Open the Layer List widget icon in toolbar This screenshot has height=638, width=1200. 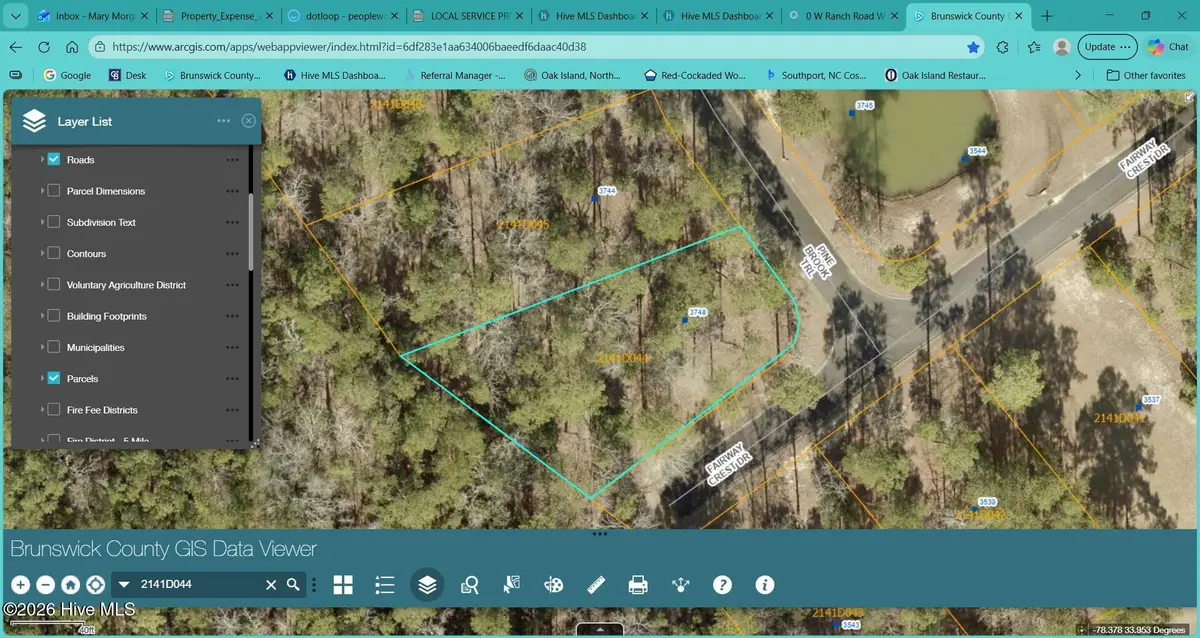(427, 584)
